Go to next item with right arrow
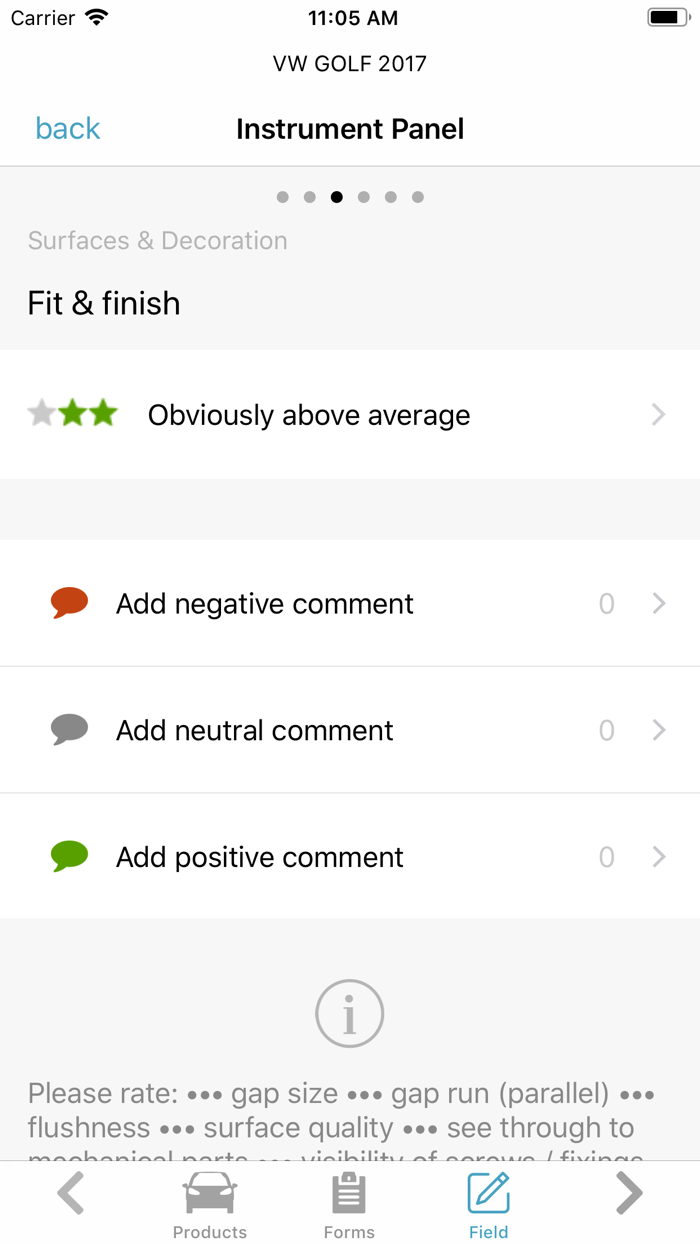 pyautogui.click(x=628, y=1193)
